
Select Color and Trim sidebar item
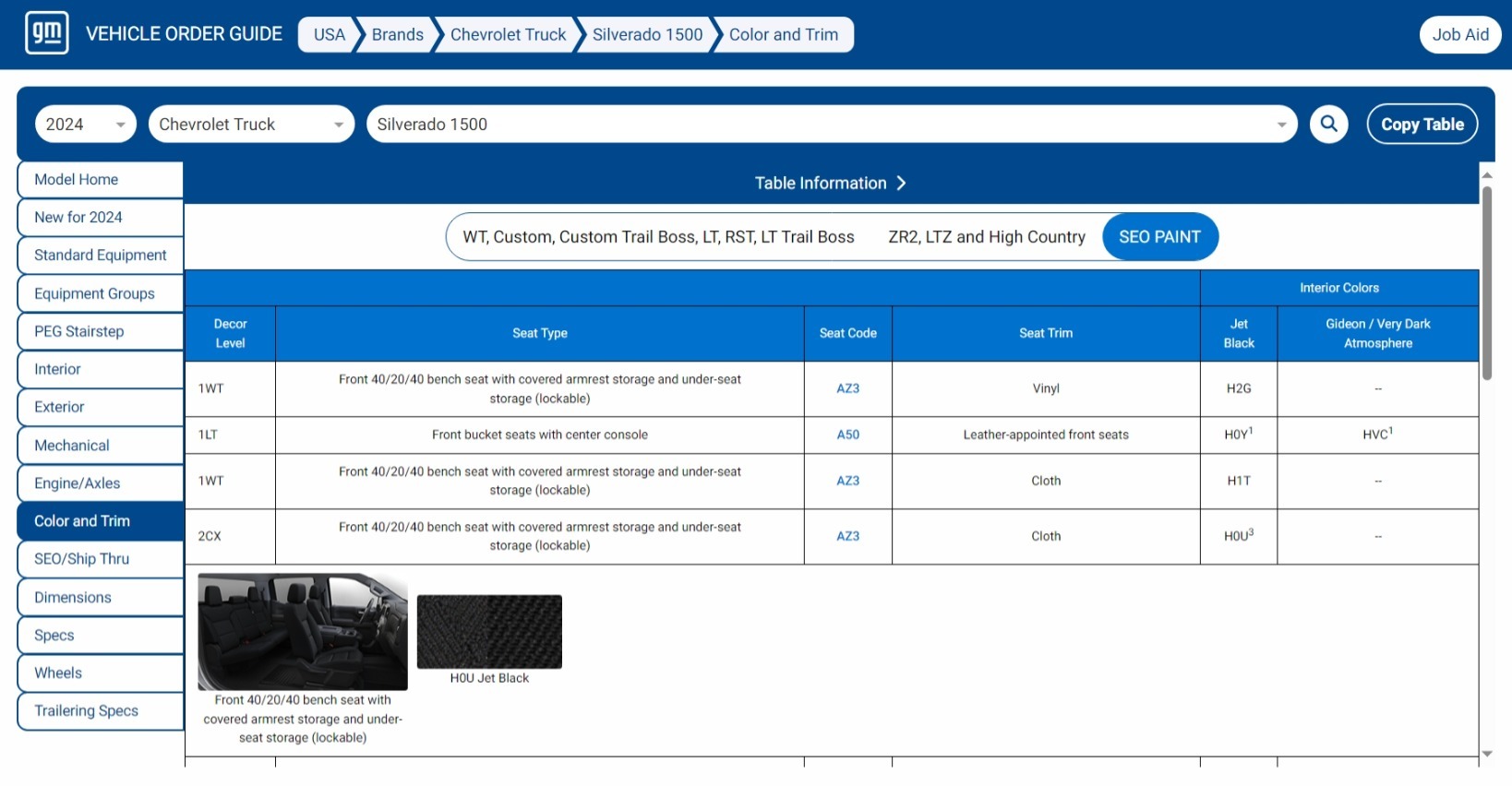[x=101, y=520]
